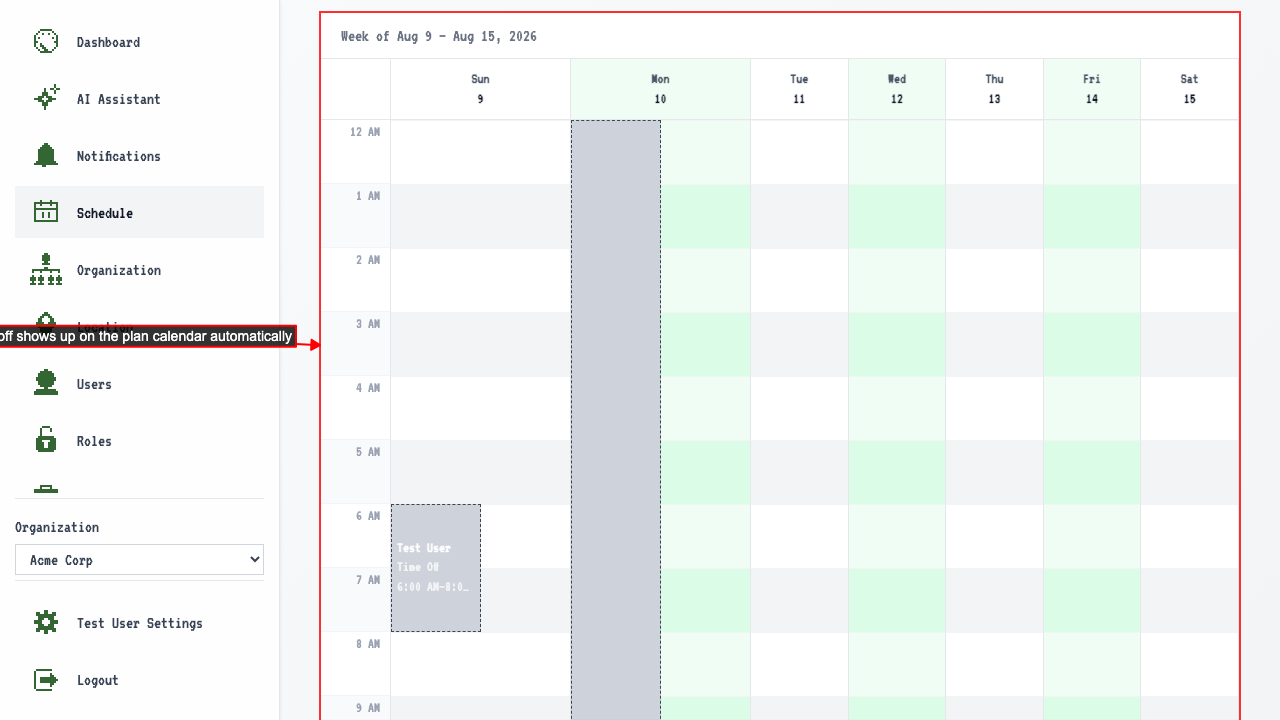Image resolution: width=1280 pixels, height=720 pixels.
Task: Select Schedule in the sidebar
Action: 139,212
